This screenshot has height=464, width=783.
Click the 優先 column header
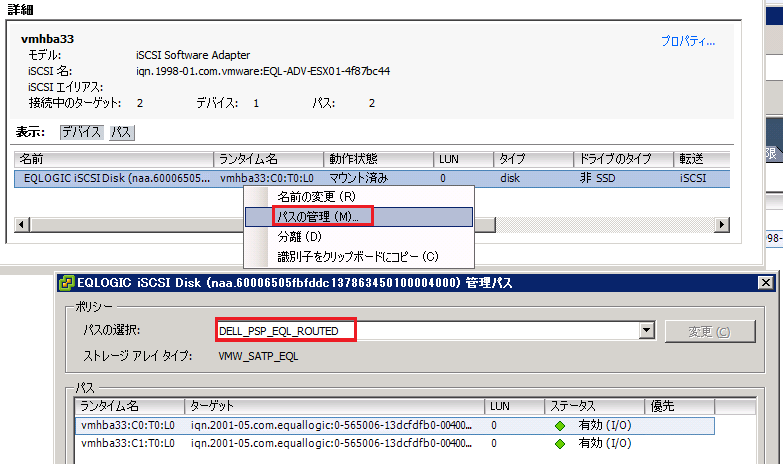[680, 406]
